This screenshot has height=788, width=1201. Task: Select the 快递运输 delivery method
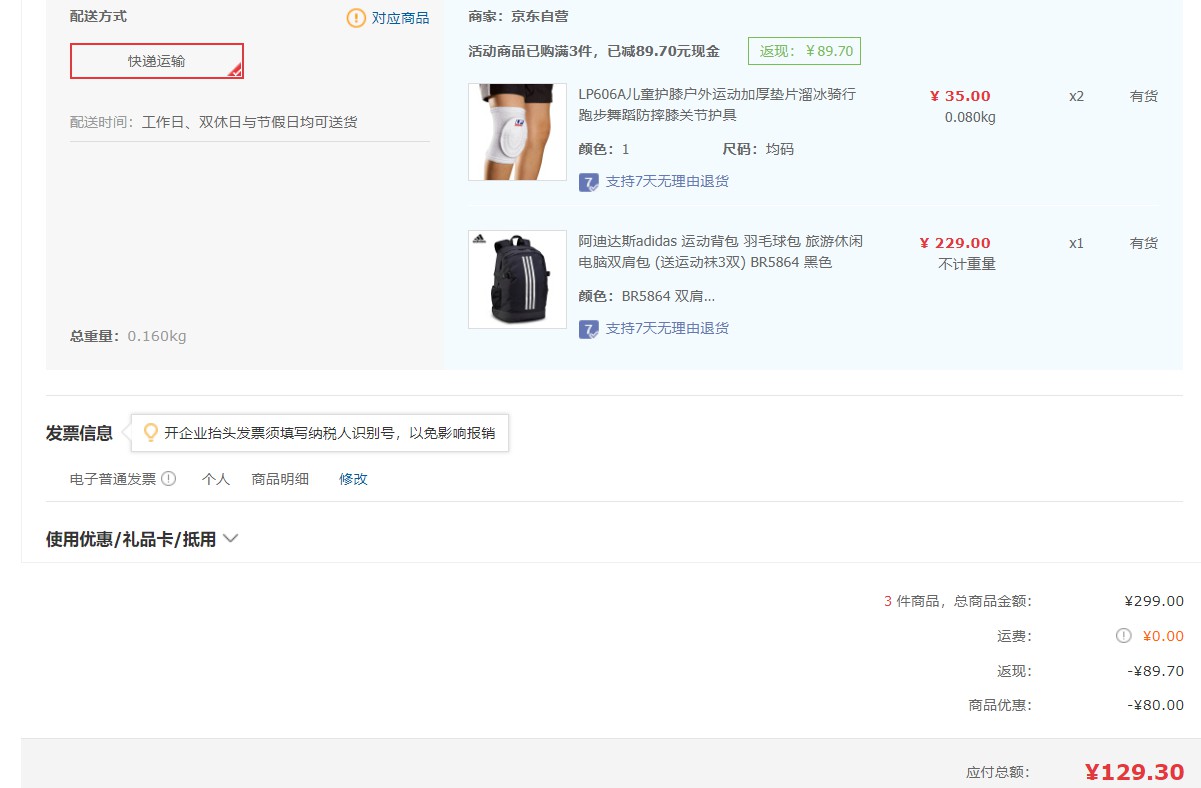click(x=156, y=61)
